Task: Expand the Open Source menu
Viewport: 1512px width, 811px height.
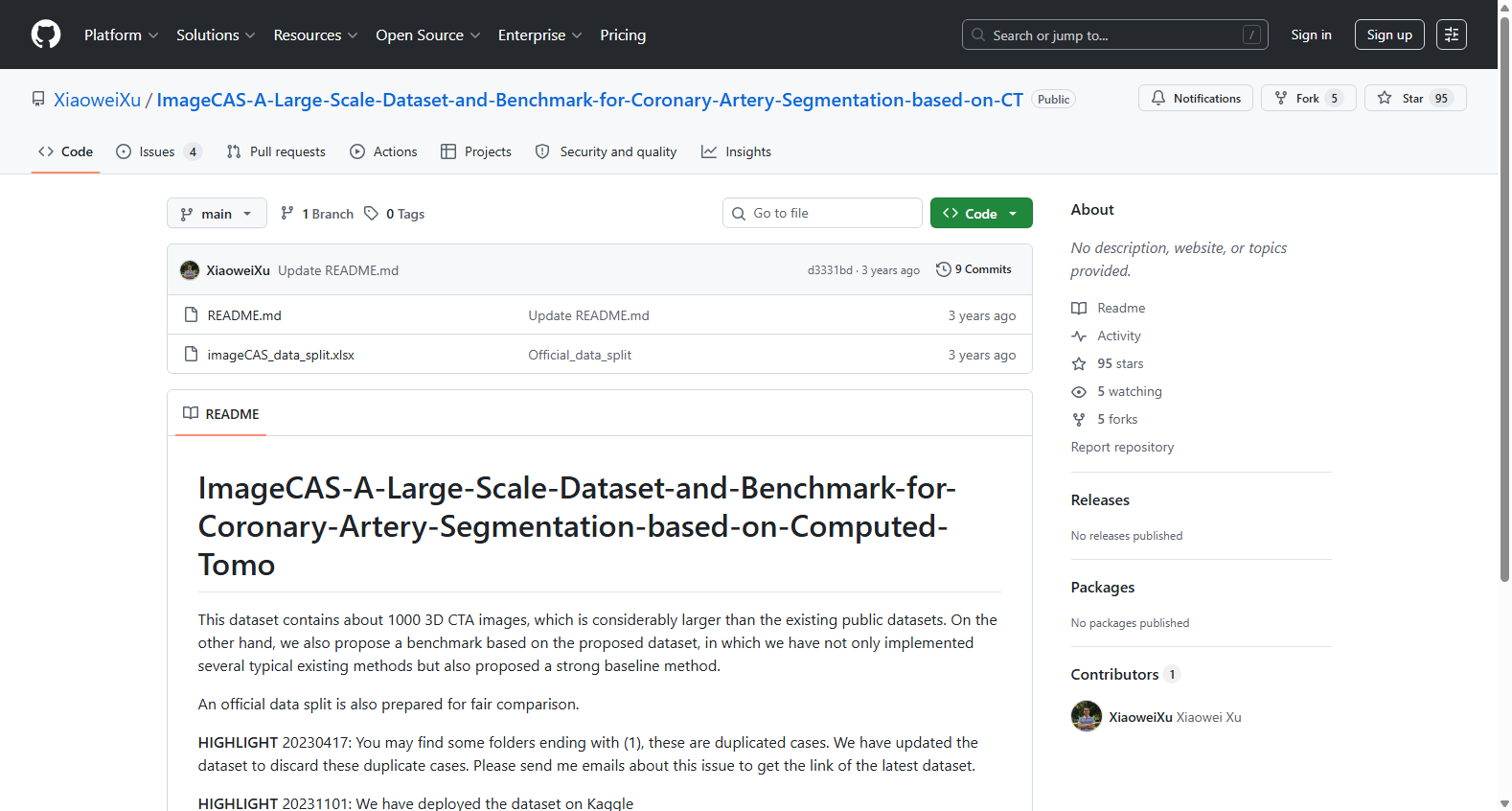Action: click(428, 35)
